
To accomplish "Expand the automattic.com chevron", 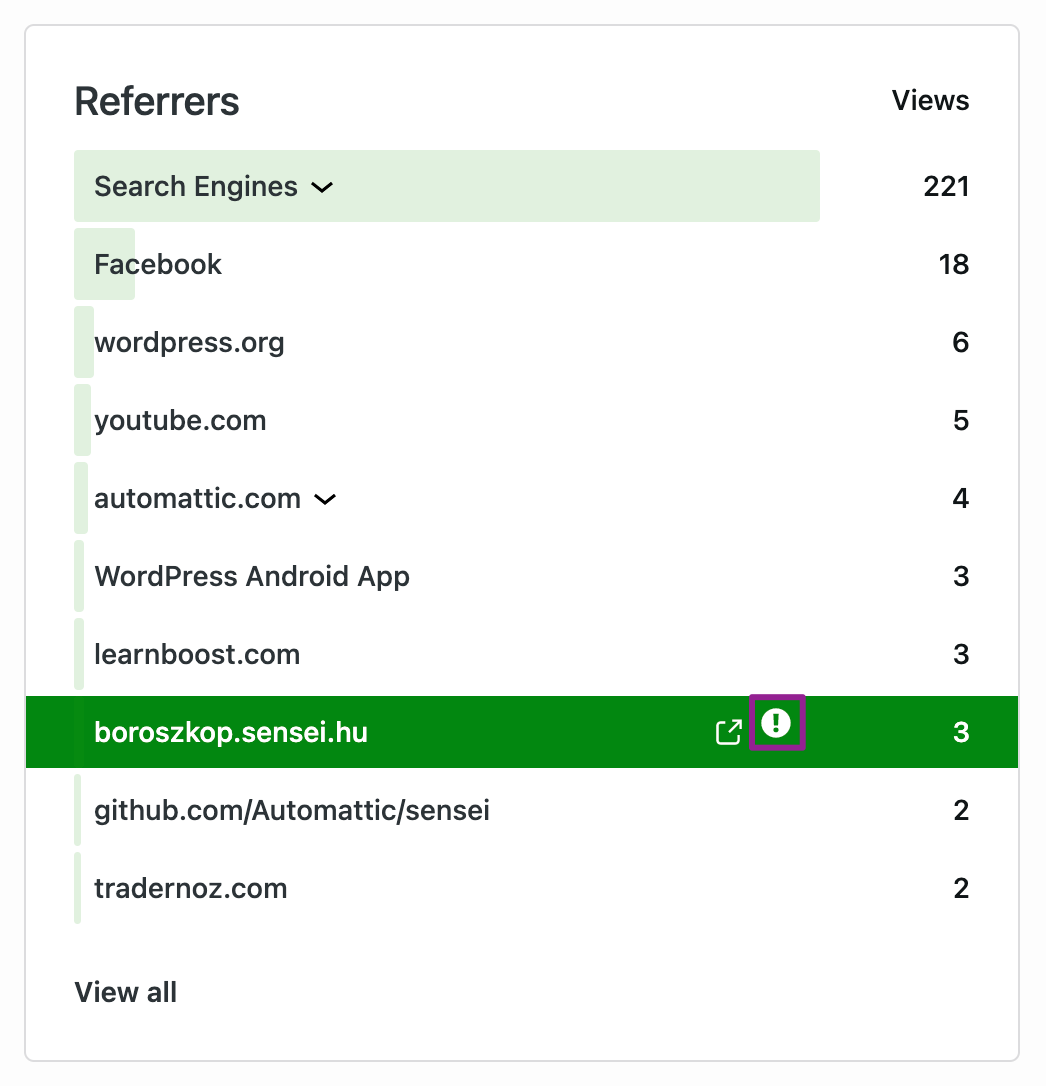I will coord(325,499).
